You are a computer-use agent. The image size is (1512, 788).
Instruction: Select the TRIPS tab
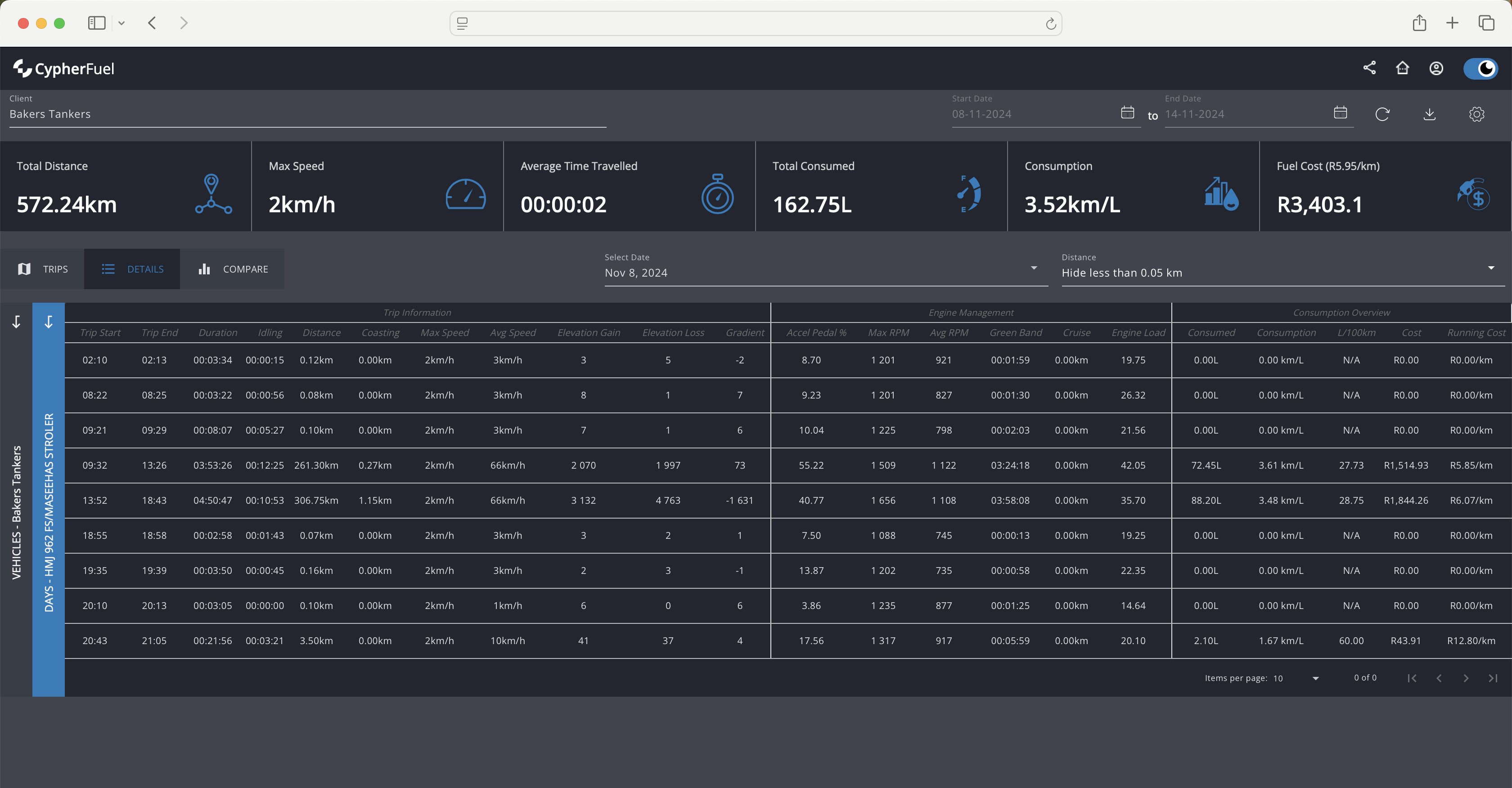pyautogui.click(x=44, y=268)
